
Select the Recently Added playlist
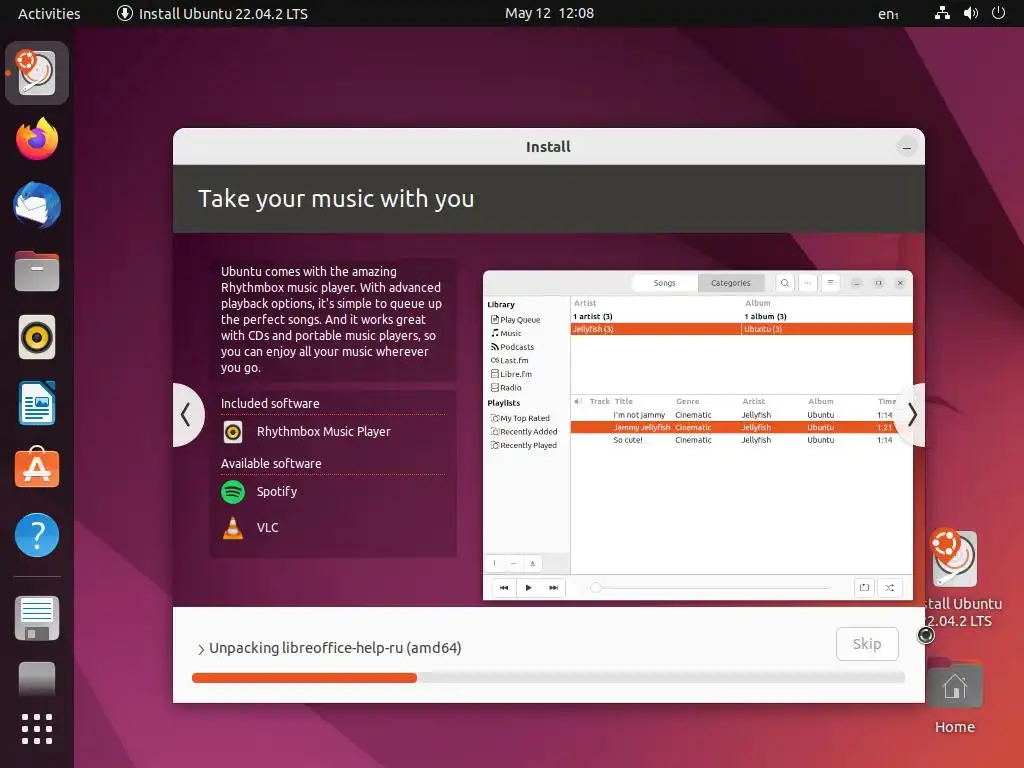pyautogui.click(x=524, y=432)
